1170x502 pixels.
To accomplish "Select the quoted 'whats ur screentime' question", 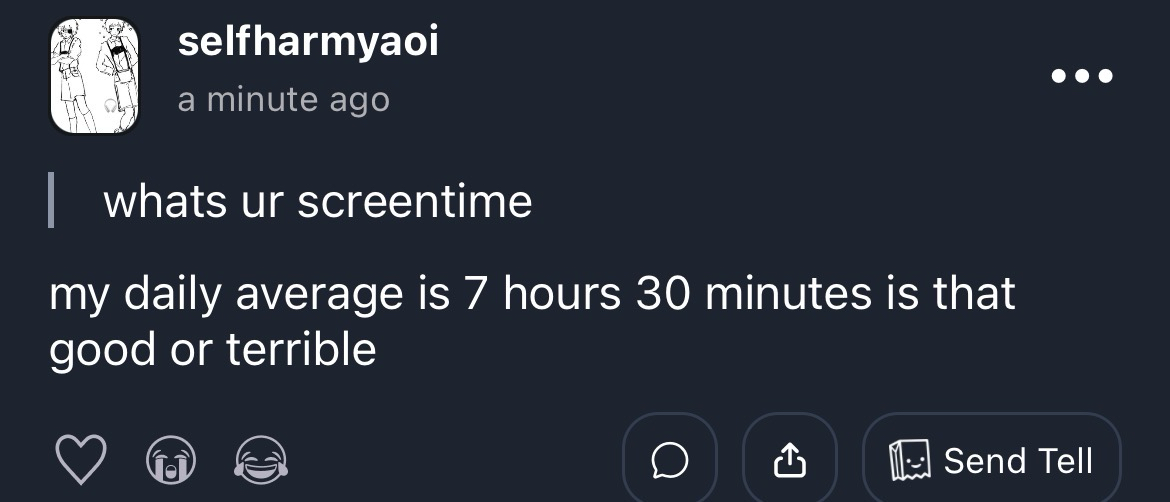I will (318, 202).
